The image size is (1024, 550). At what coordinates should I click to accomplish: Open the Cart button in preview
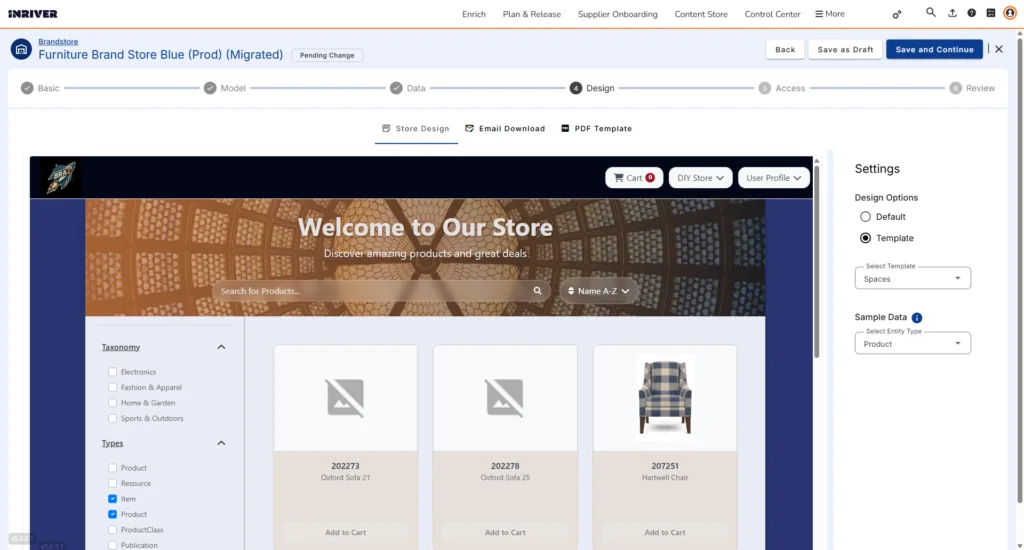point(634,178)
